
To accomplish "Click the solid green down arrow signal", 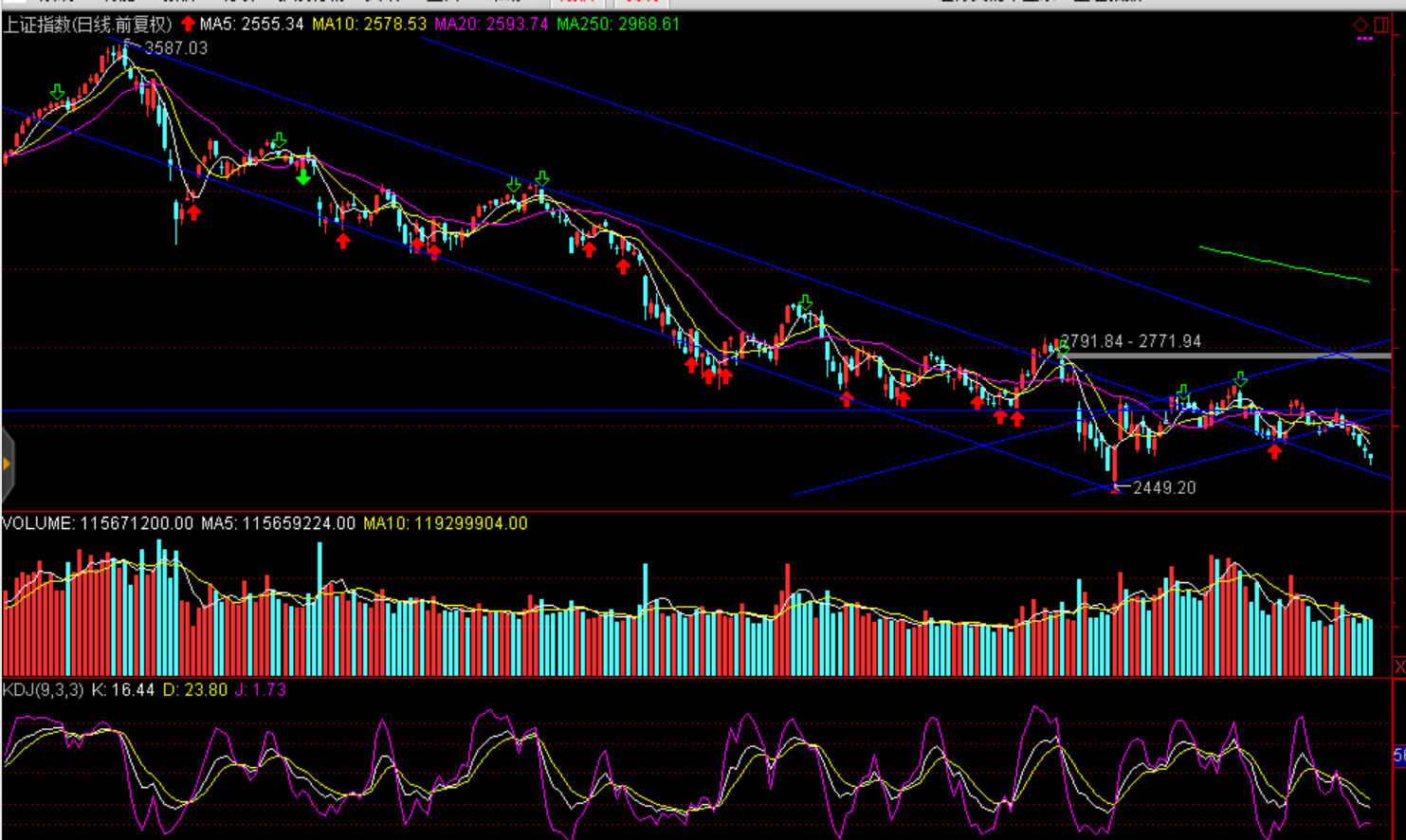I will 303,177.
